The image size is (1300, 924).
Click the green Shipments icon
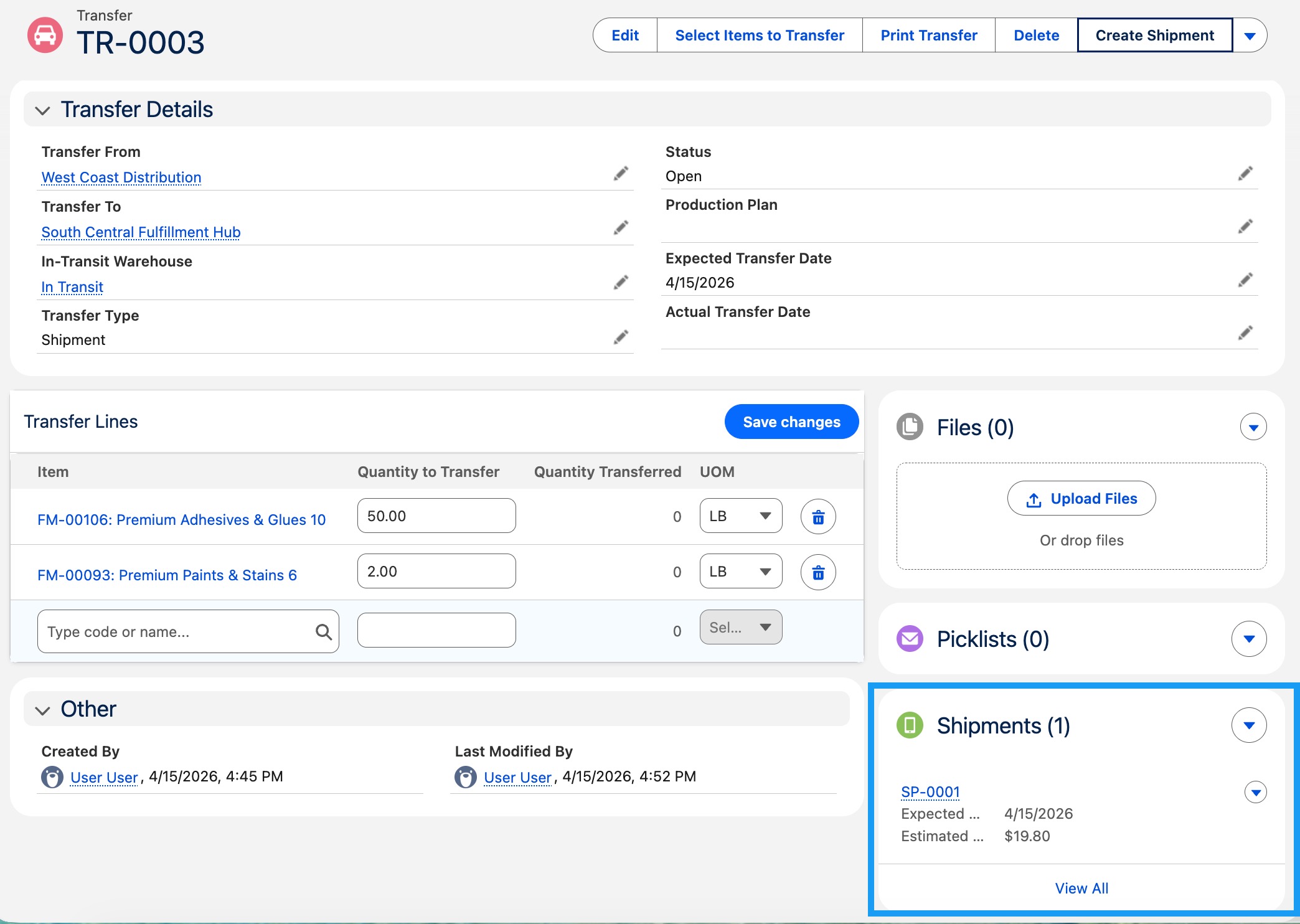(910, 725)
